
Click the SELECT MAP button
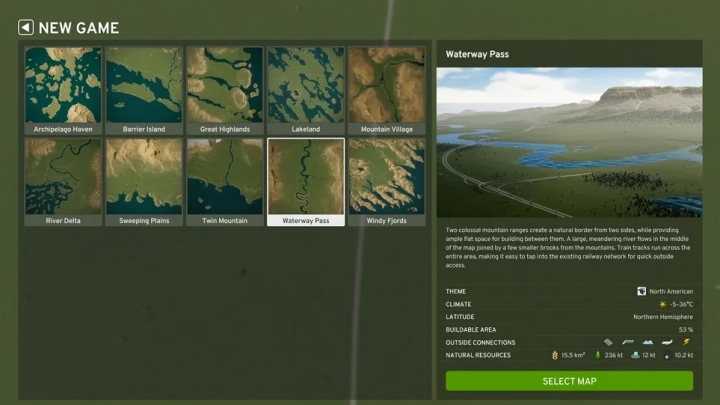pyautogui.click(x=569, y=381)
